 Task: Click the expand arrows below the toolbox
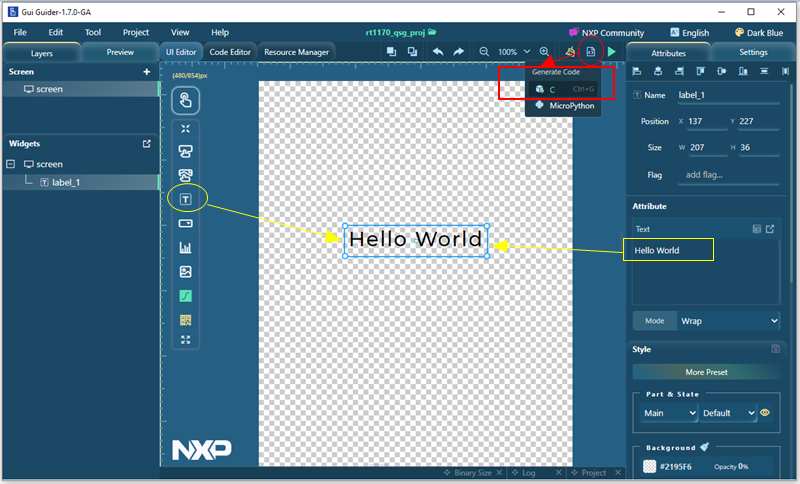pyautogui.click(x=185, y=340)
